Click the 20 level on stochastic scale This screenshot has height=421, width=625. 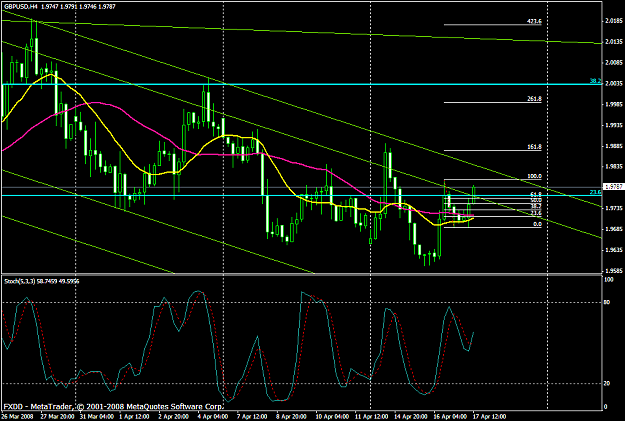pyautogui.click(x=607, y=384)
